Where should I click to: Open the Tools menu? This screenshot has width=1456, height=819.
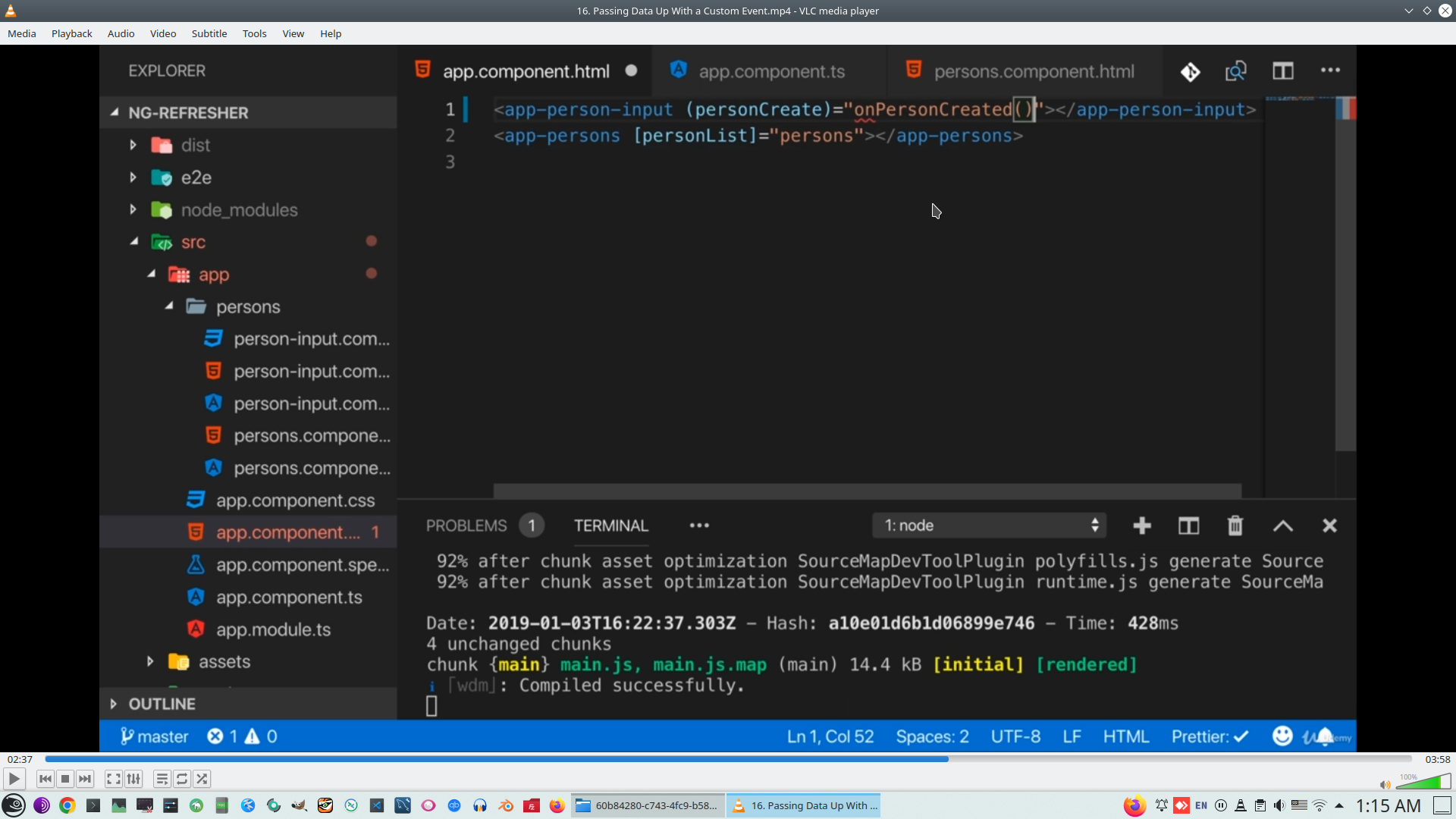point(254,33)
